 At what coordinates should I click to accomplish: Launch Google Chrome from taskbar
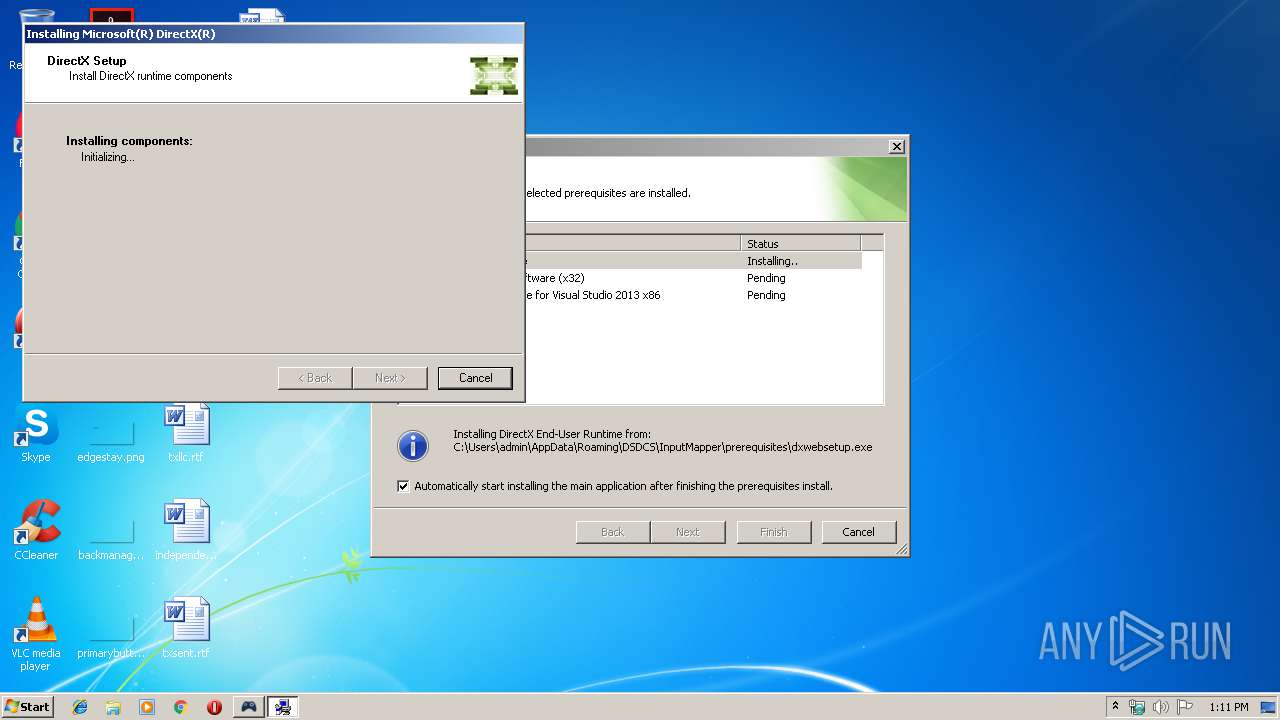181,707
